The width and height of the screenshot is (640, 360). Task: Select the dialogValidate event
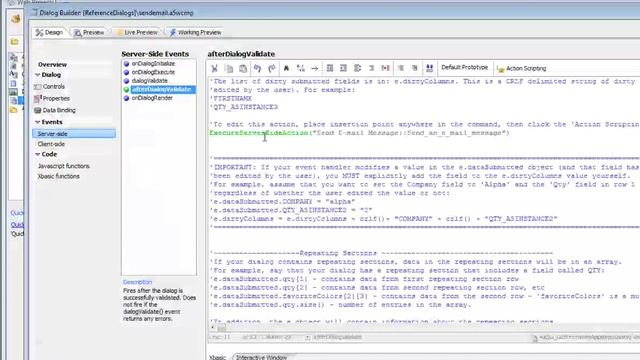click(149, 81)
